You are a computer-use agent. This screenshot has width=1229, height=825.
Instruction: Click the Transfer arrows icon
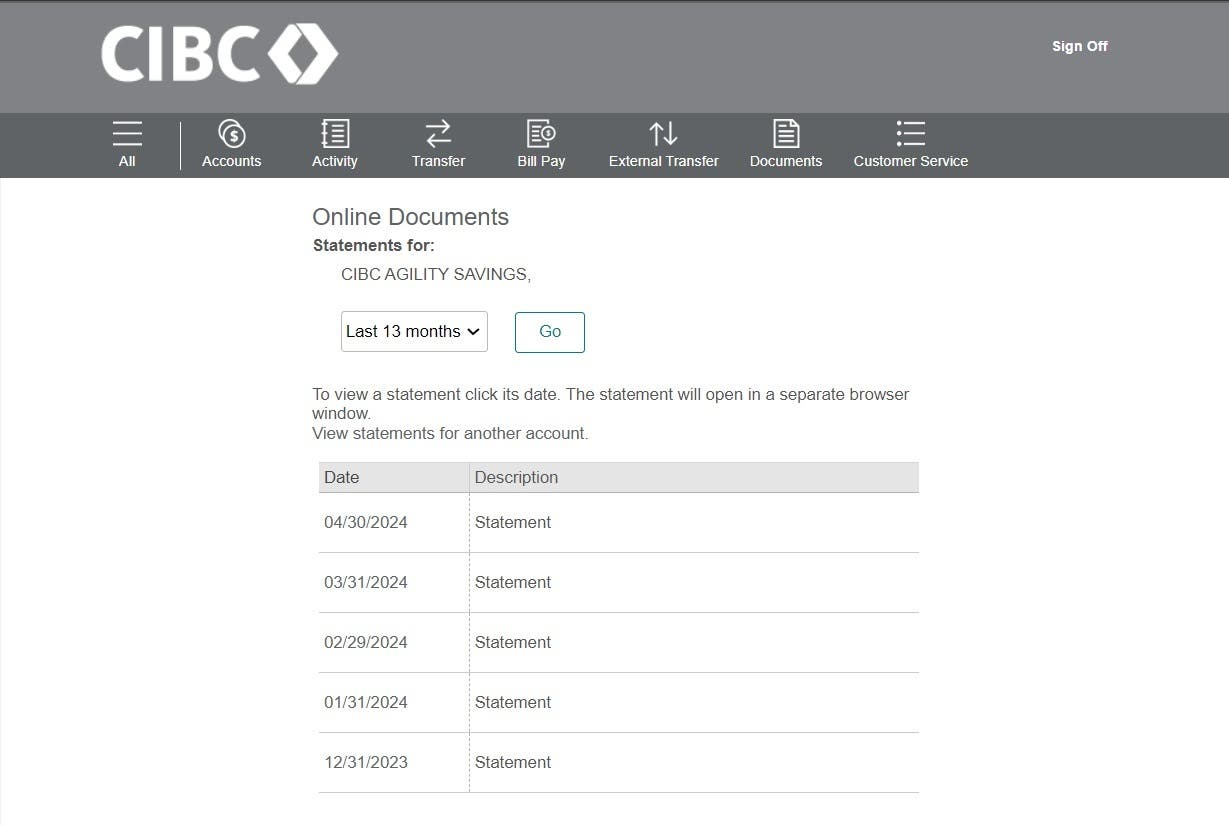pyautogui.click(x=438, y=133)
